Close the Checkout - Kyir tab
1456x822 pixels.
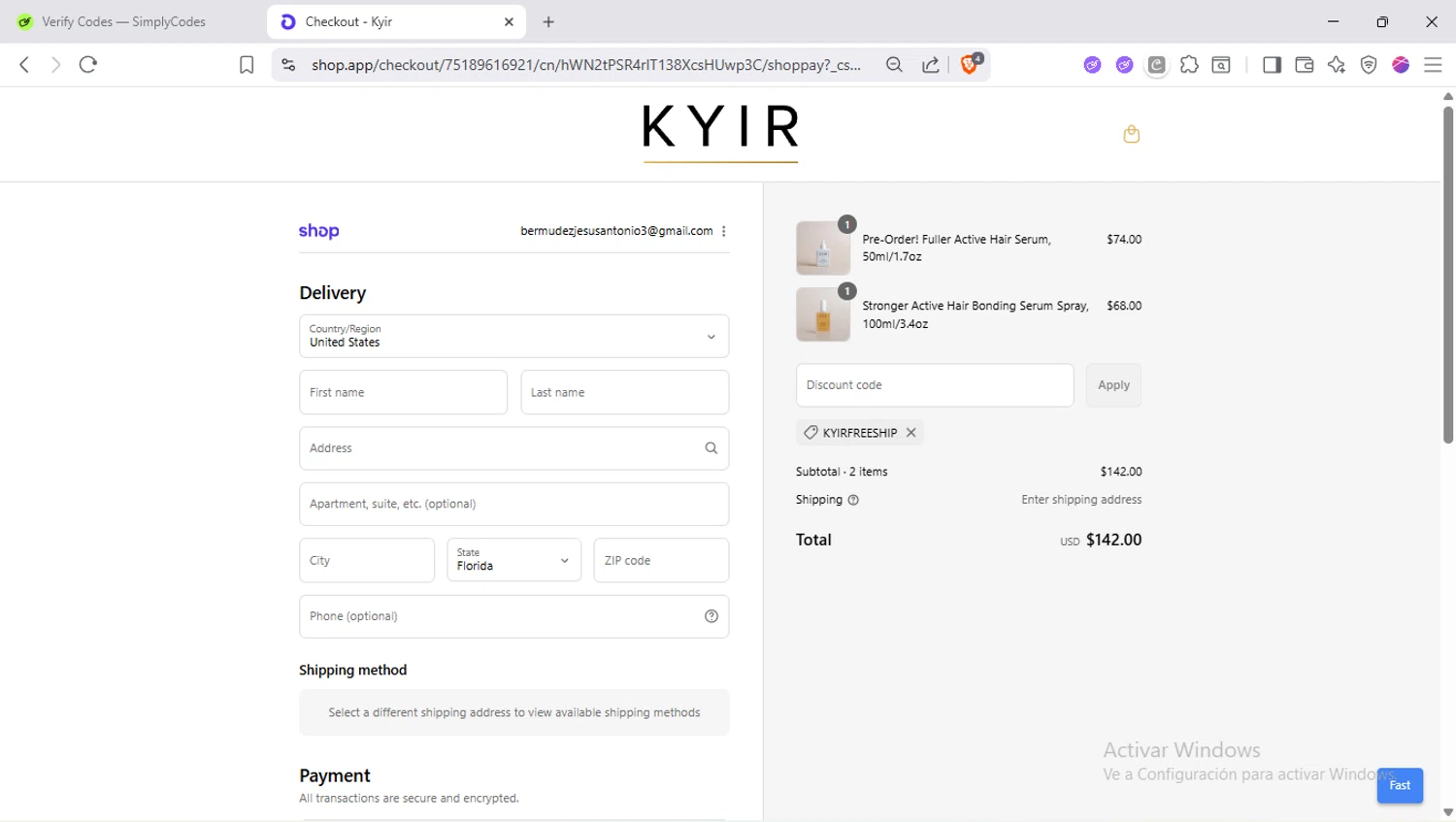tap(509, 21)
